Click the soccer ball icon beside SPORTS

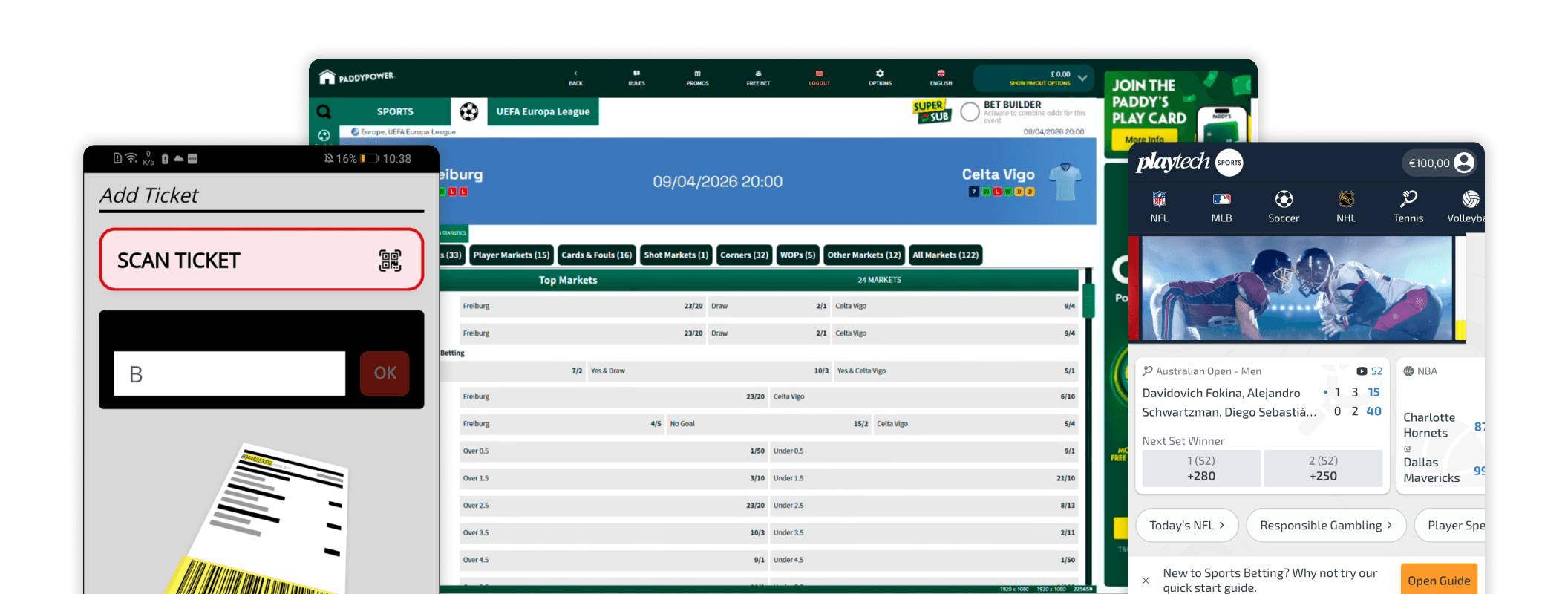click(x=468, y=111)
